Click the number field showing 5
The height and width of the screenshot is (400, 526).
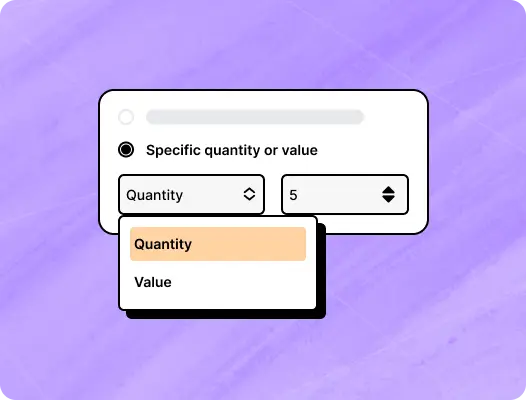(345, 194)
